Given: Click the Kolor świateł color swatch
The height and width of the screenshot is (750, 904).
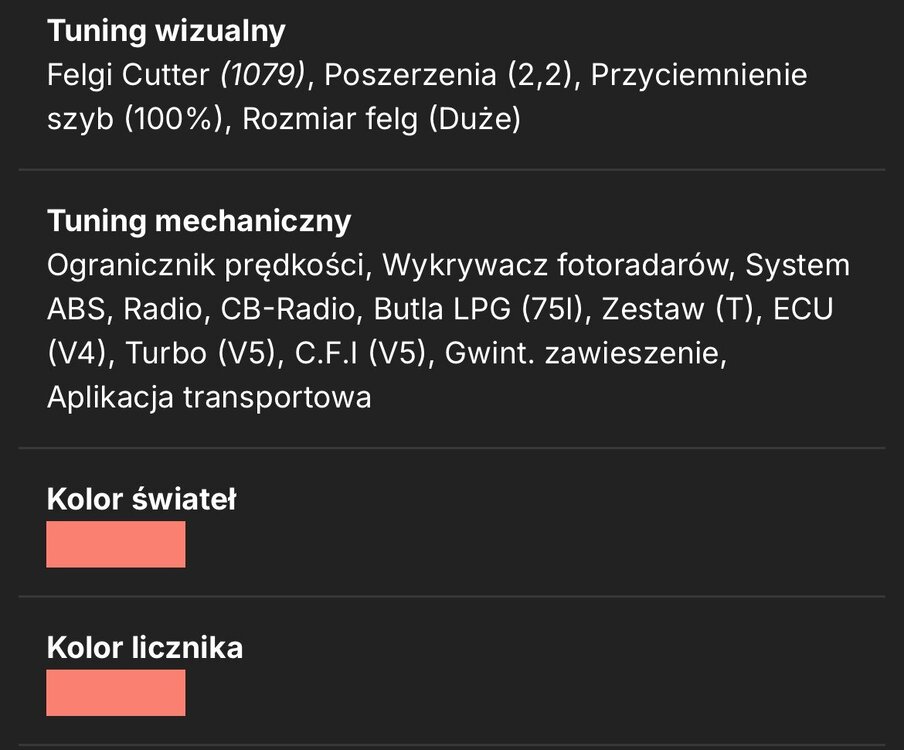Looking at the screenshot, I should click(116, 544).
